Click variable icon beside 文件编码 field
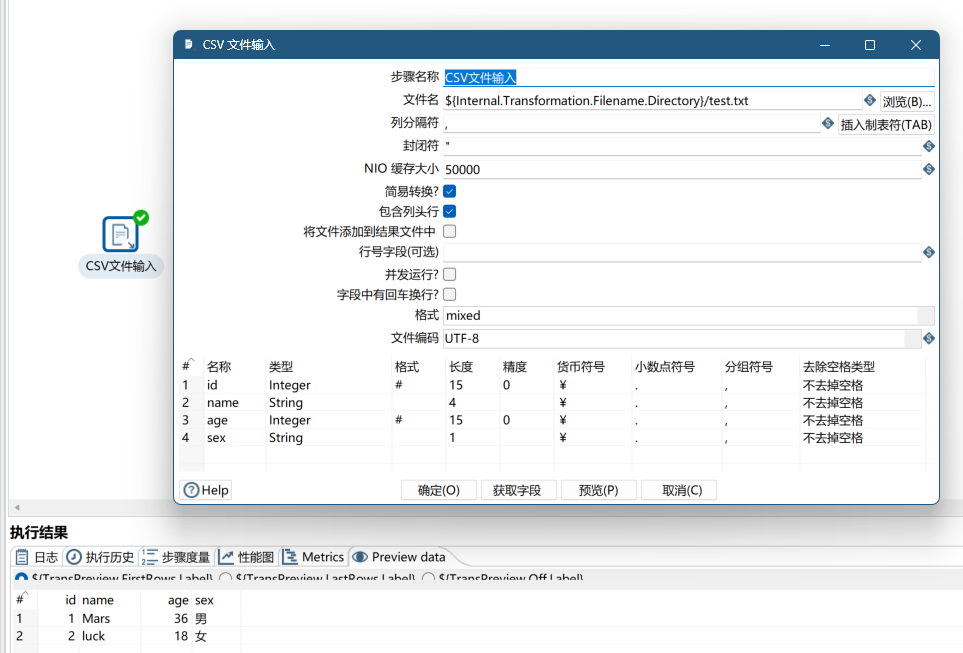The height and width of the screenshot is (653, 963). coord(928,339)
